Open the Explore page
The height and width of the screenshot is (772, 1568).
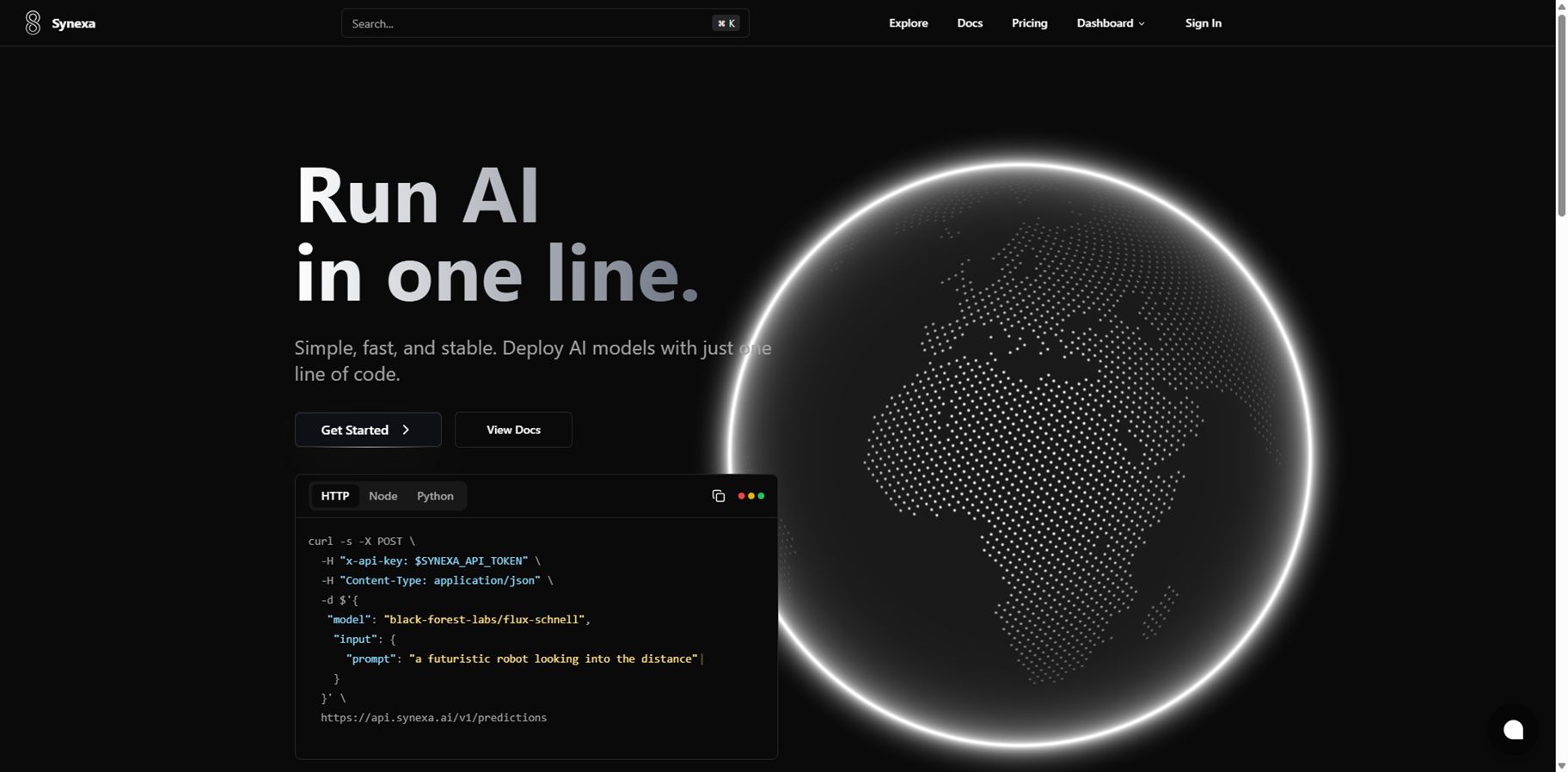pyautogui.click(x=908, y=23)
